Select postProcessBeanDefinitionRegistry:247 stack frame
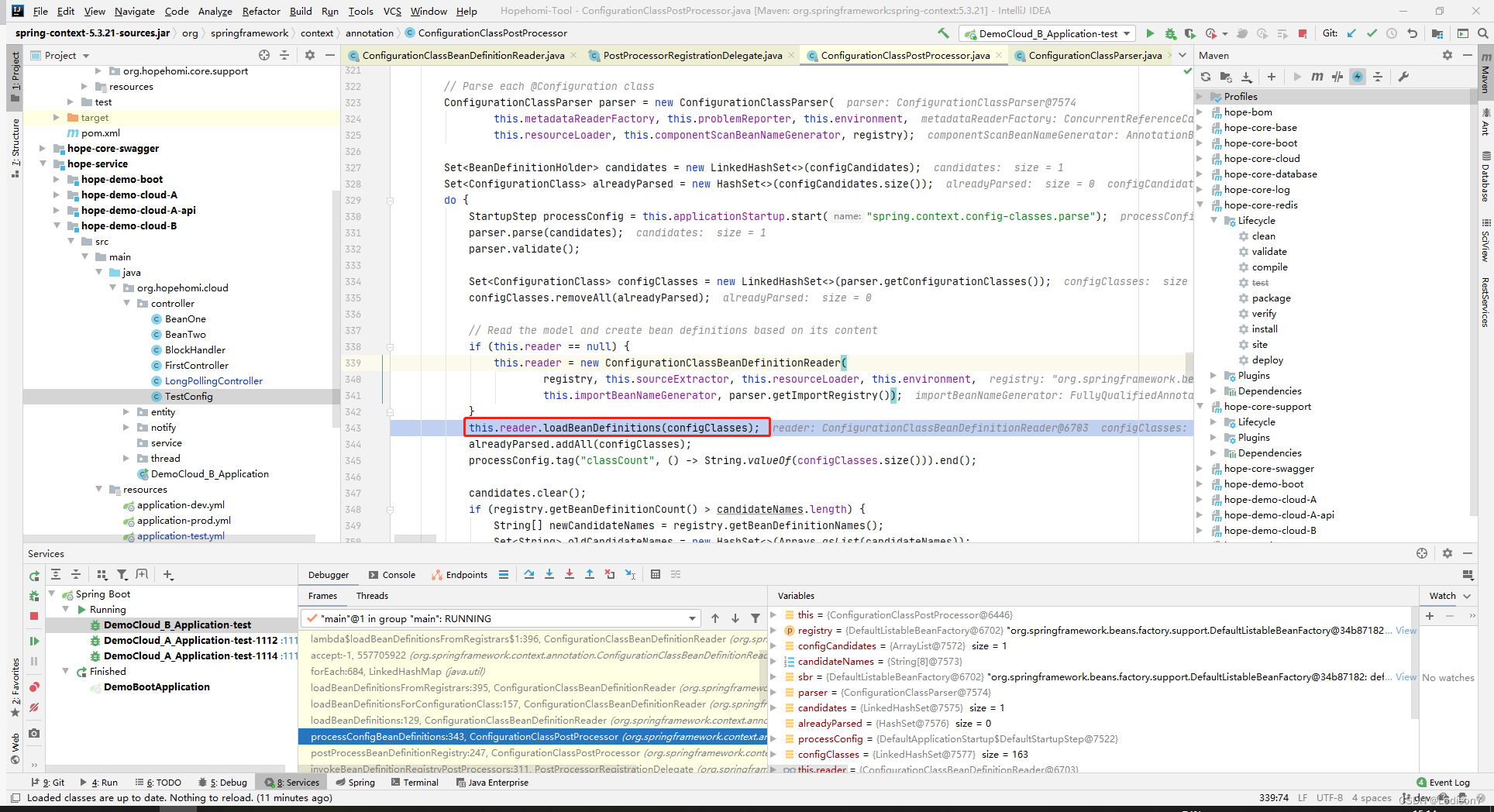 (x=532, y=753)
